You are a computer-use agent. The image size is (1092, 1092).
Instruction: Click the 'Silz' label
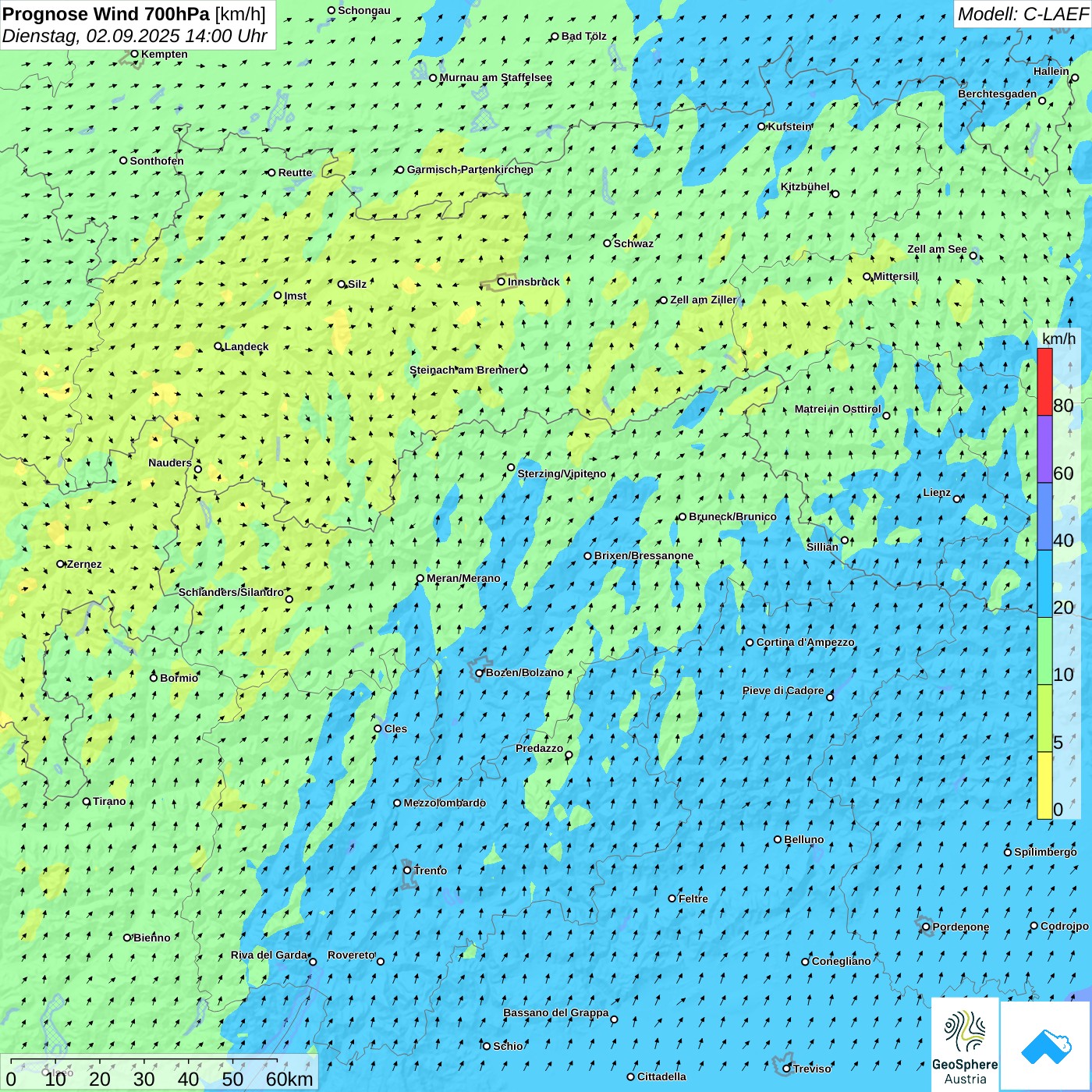pyautogui.click(x=357, y=284)
